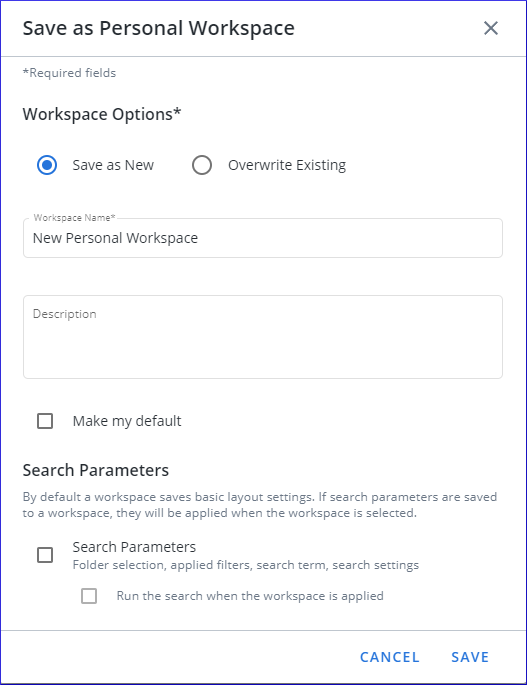Click the 'Folder selection, applied filters' subtitle text

(246, 565)
